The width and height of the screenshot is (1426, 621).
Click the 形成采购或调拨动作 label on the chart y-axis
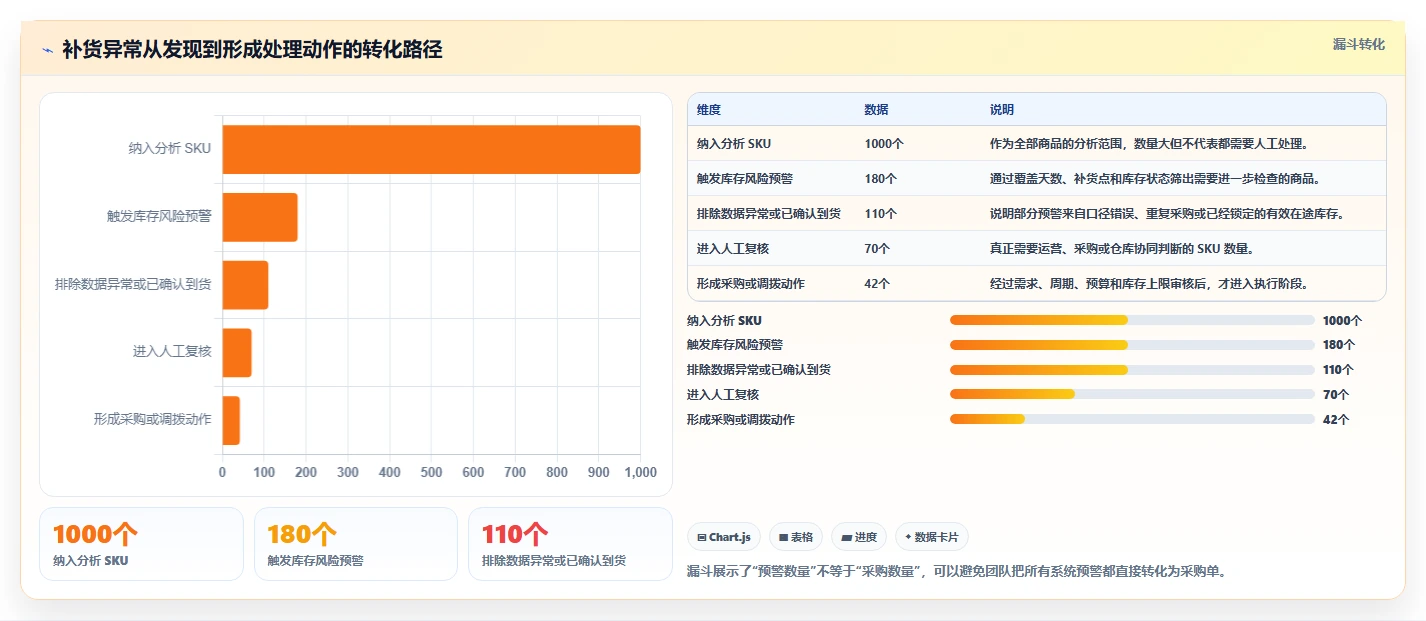coord(153,420)
